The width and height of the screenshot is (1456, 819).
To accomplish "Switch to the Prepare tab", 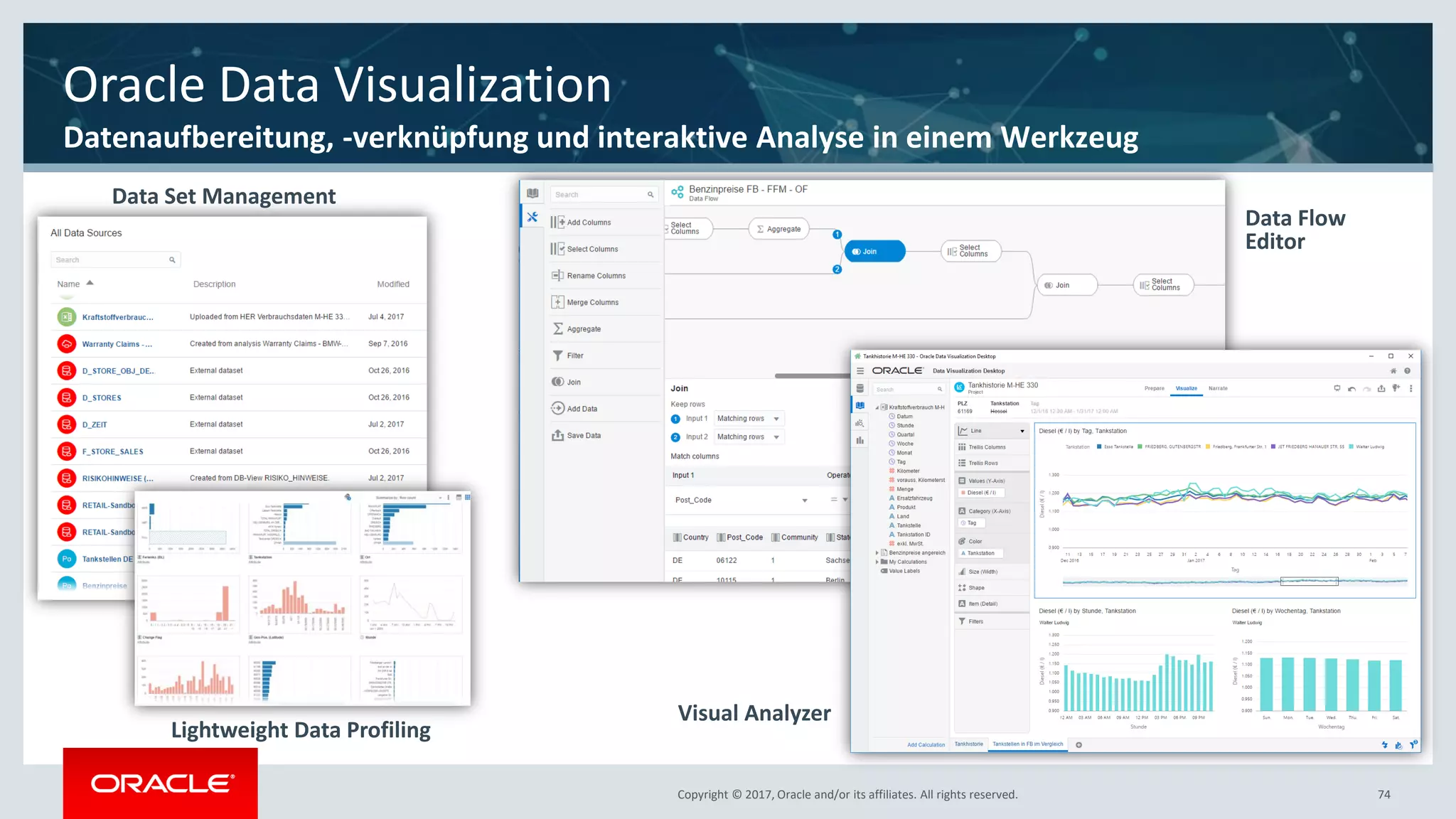I will [1155, 388].
